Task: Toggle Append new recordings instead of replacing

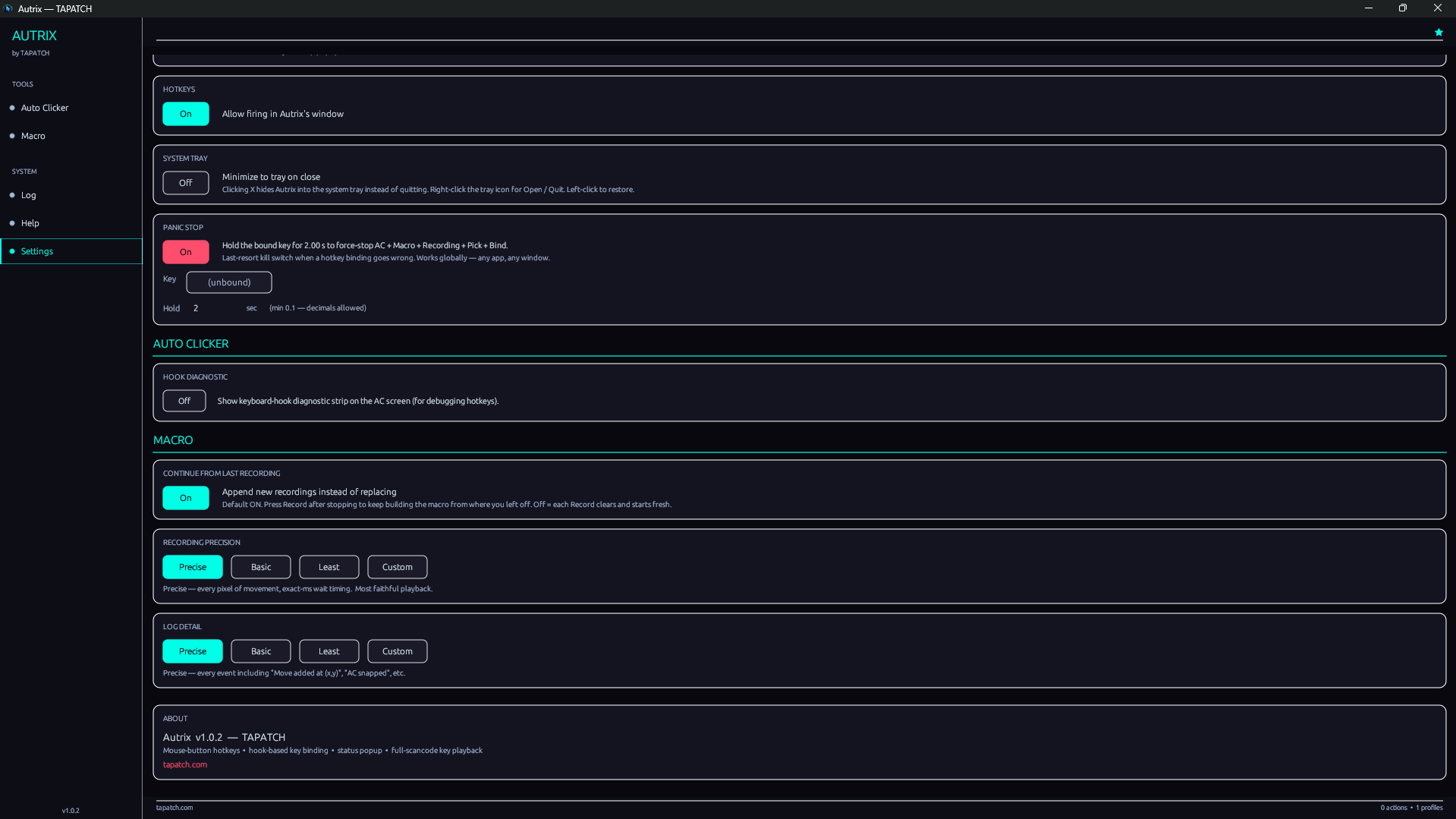Action: pyautogui.click(x=186, y=498)
